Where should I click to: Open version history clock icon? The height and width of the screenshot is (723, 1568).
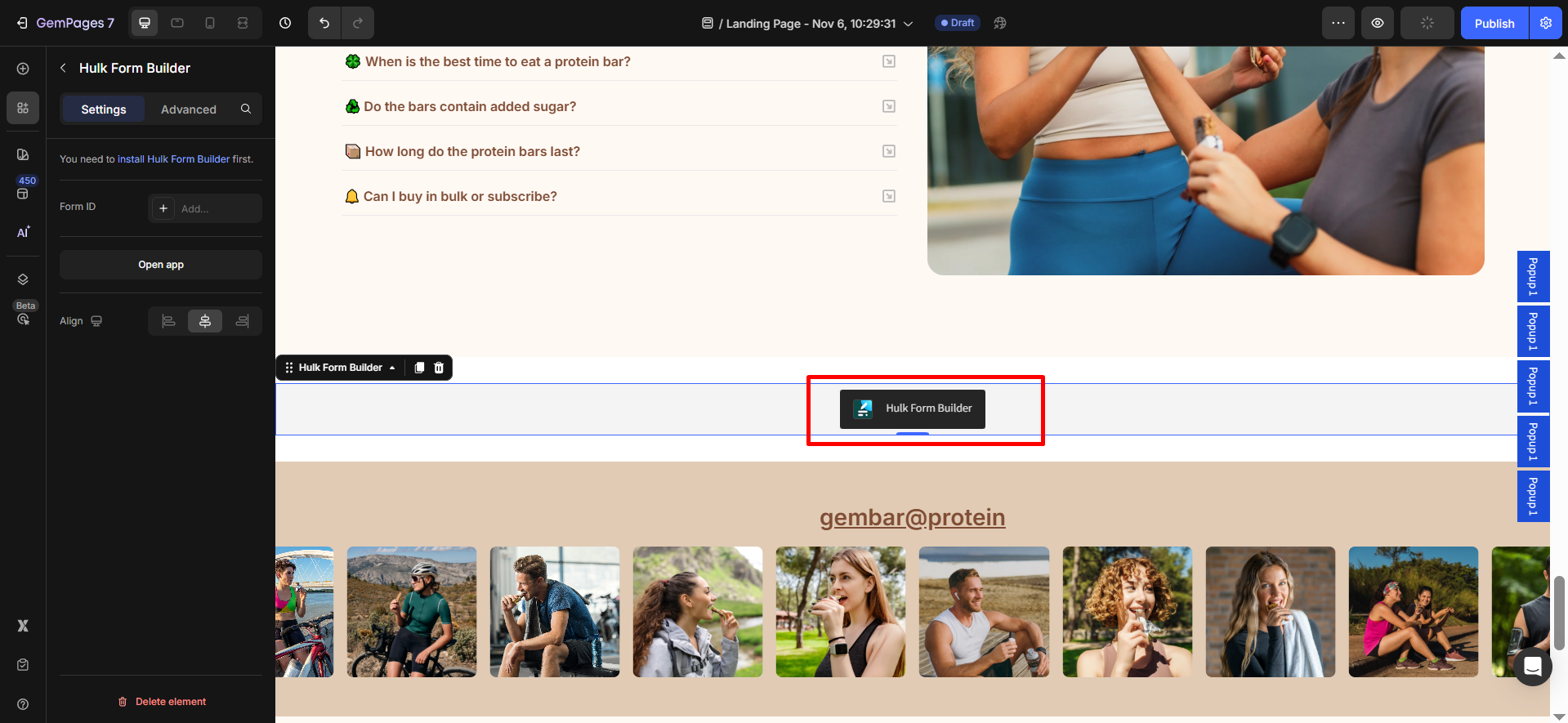tap(285, 23)
